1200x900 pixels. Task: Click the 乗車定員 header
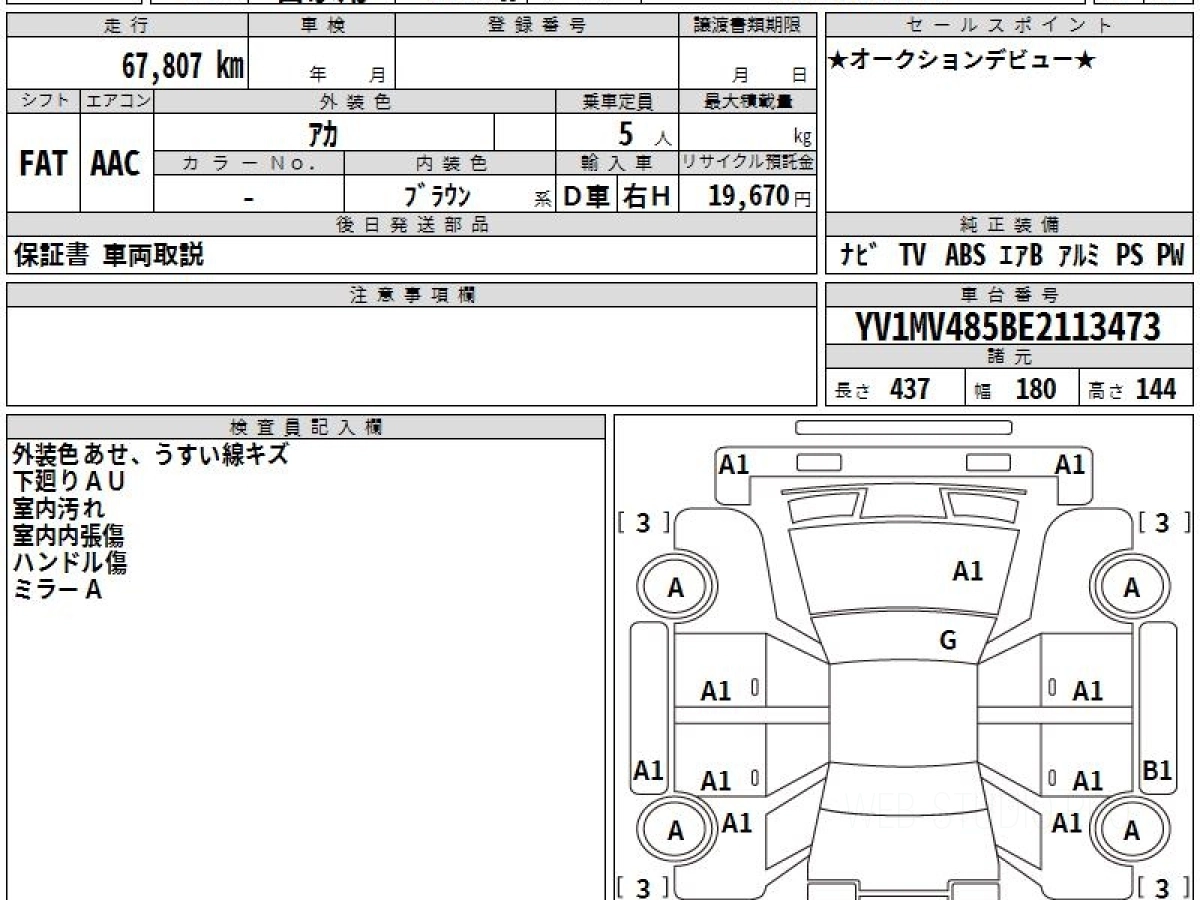point(617,101)
